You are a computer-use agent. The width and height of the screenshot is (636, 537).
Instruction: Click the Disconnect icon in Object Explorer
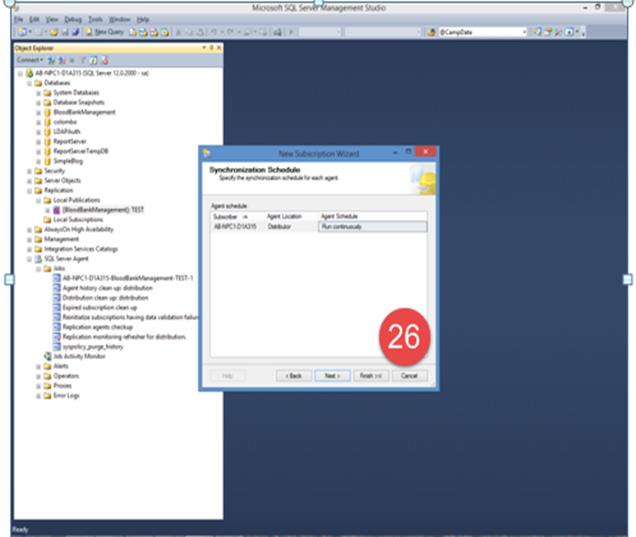(62, 60)
